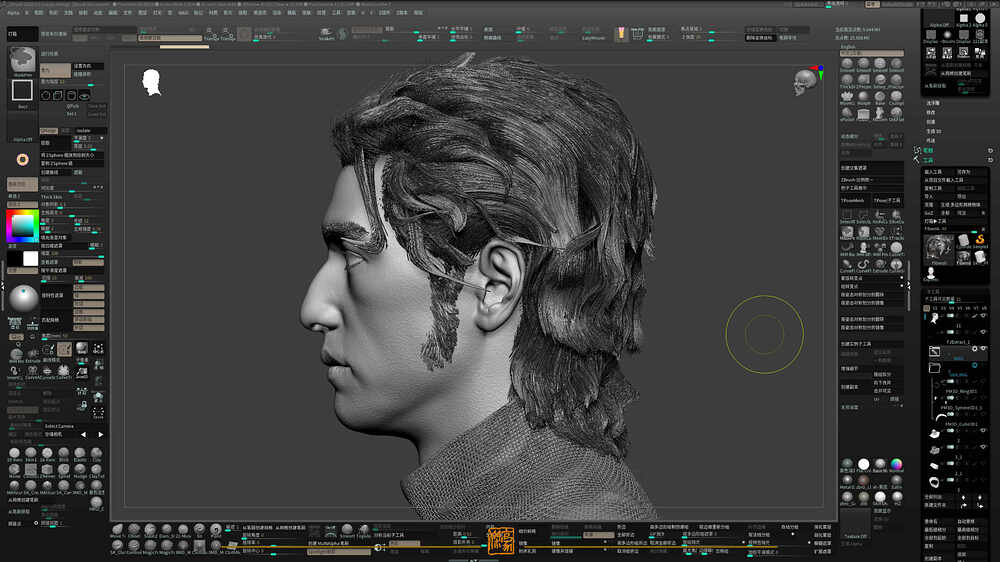The height and width of the screenshot is (562, 1000).
Task: Choose the rainbow NormalRGB material sphere
Action: (897, 464)
